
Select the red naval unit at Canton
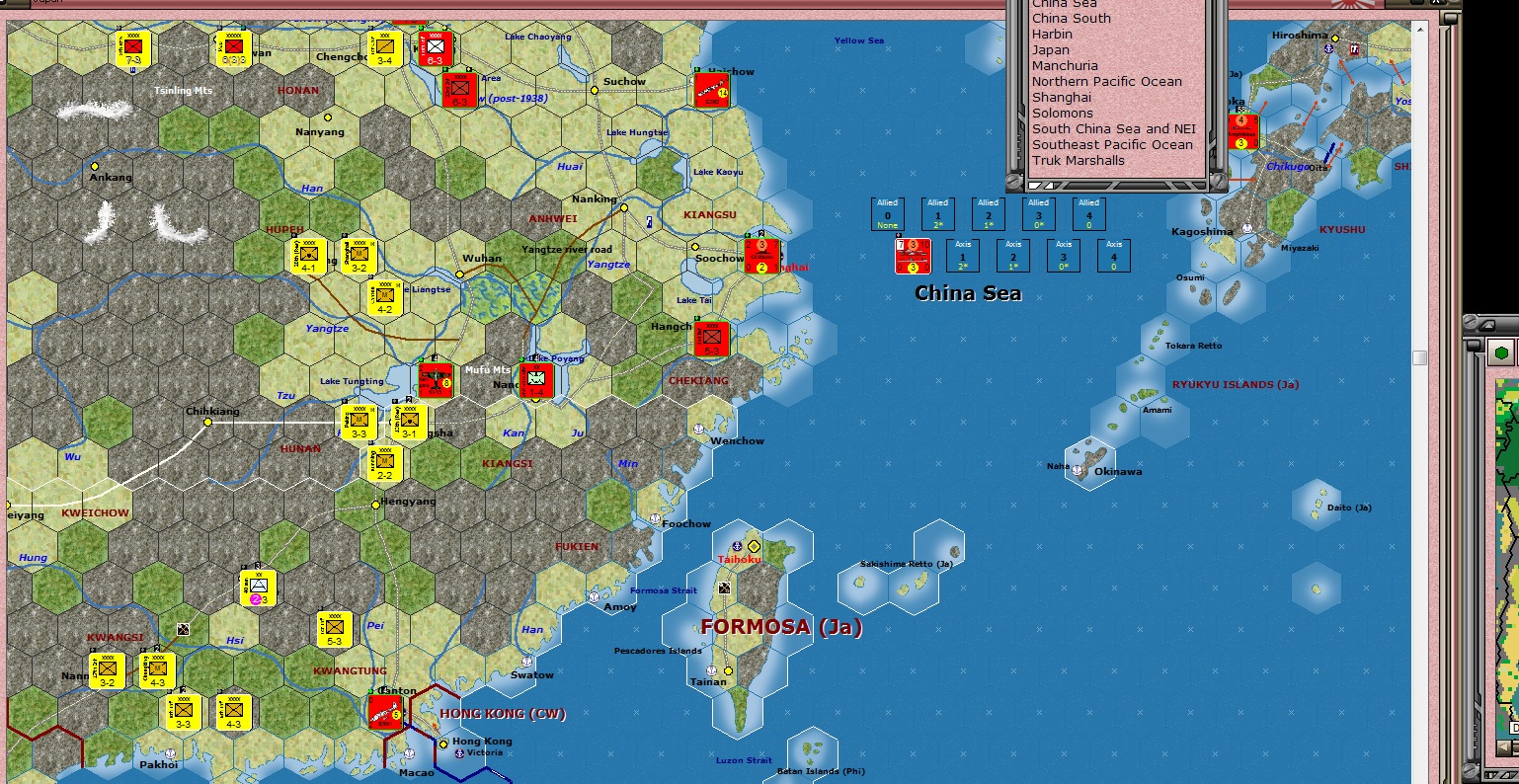pos(384,712)
